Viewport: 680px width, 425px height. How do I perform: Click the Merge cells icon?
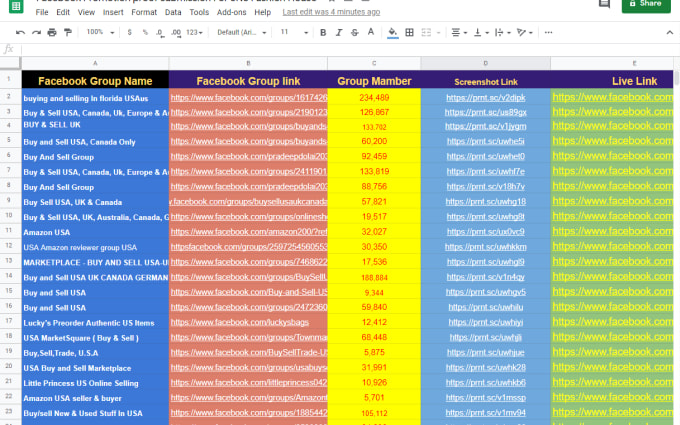tap(426, 33)
